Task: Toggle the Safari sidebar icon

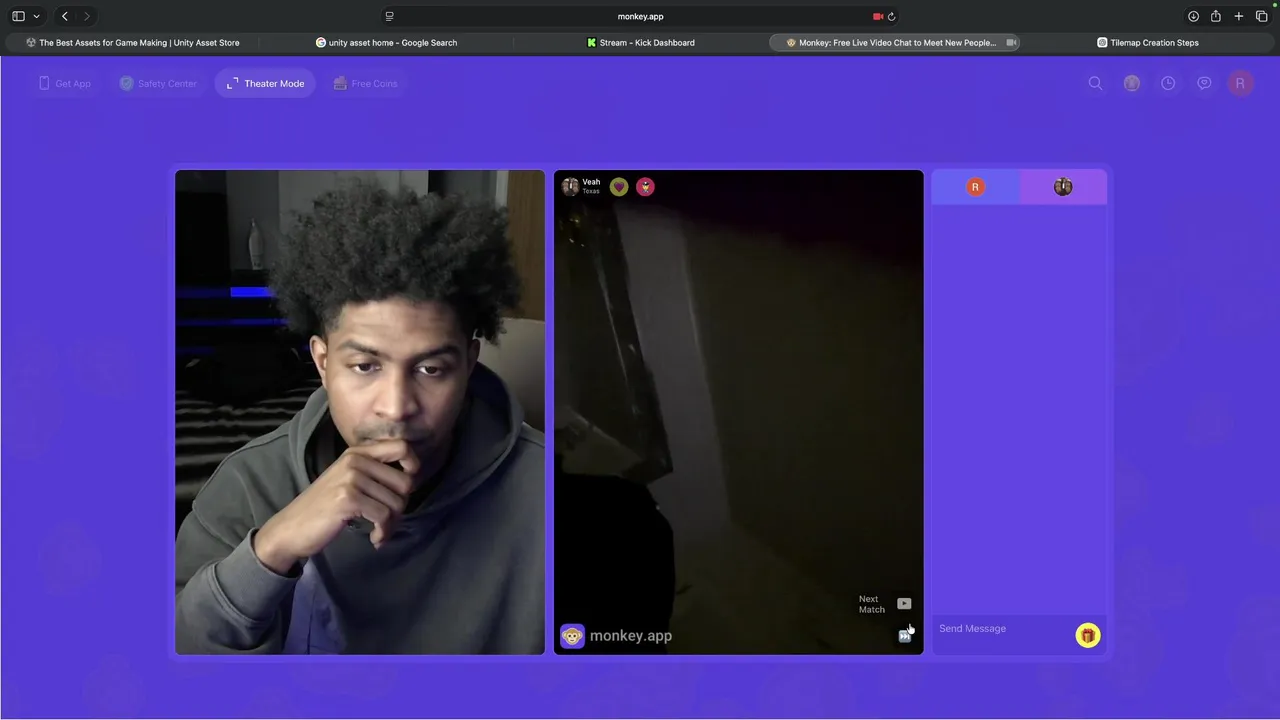Action: pos(18,16)
